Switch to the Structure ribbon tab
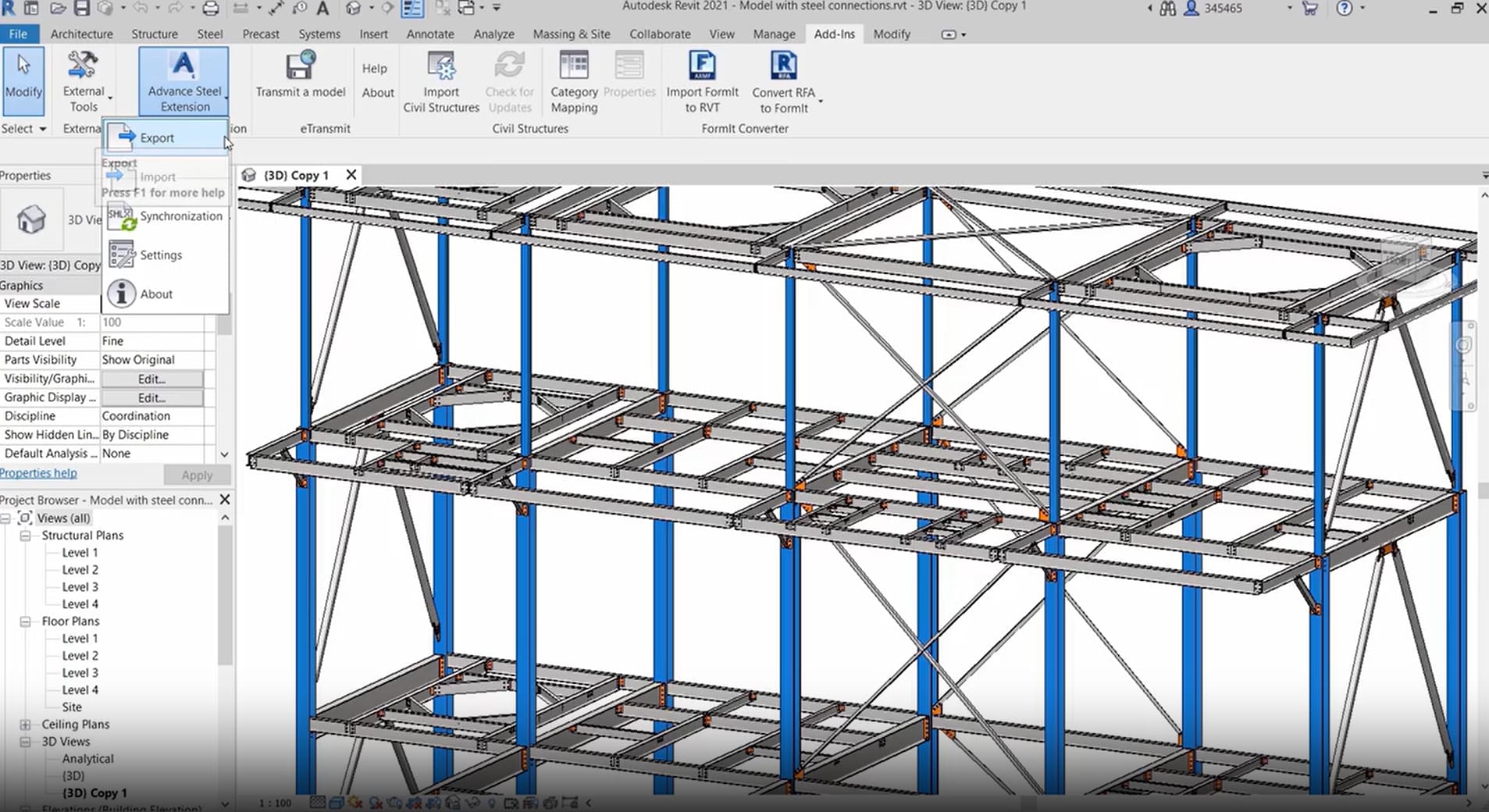 (154, 34)
